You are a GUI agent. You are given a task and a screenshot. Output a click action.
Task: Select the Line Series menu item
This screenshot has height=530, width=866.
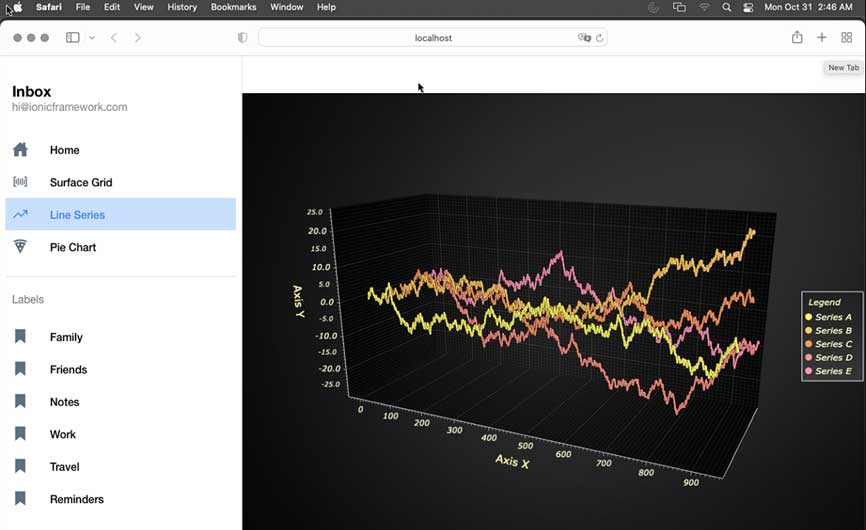pos(120,214)
